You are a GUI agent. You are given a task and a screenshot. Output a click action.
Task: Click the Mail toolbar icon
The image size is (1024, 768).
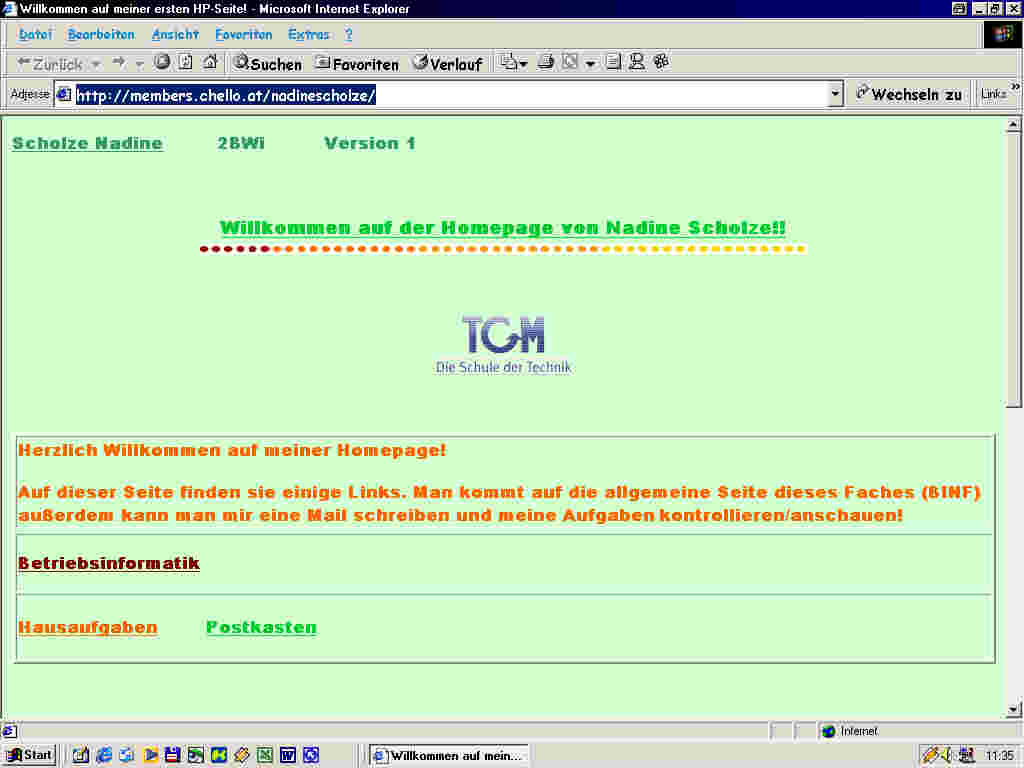pos(511,63)
